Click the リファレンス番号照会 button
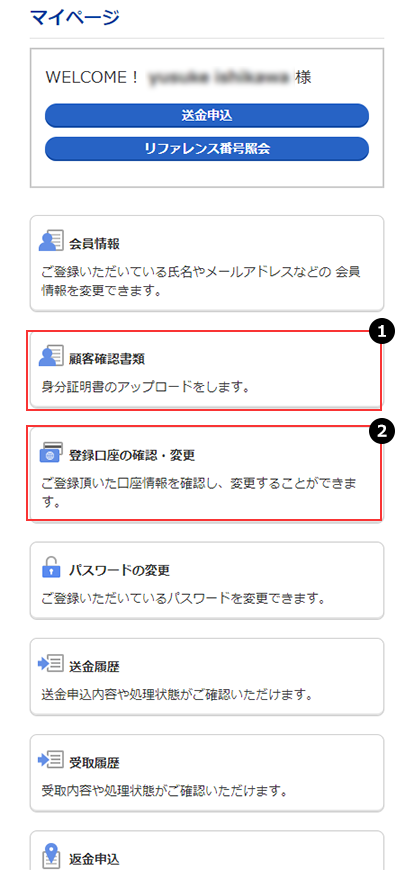Viewport: 414px width, 870px height. (207, 149)
